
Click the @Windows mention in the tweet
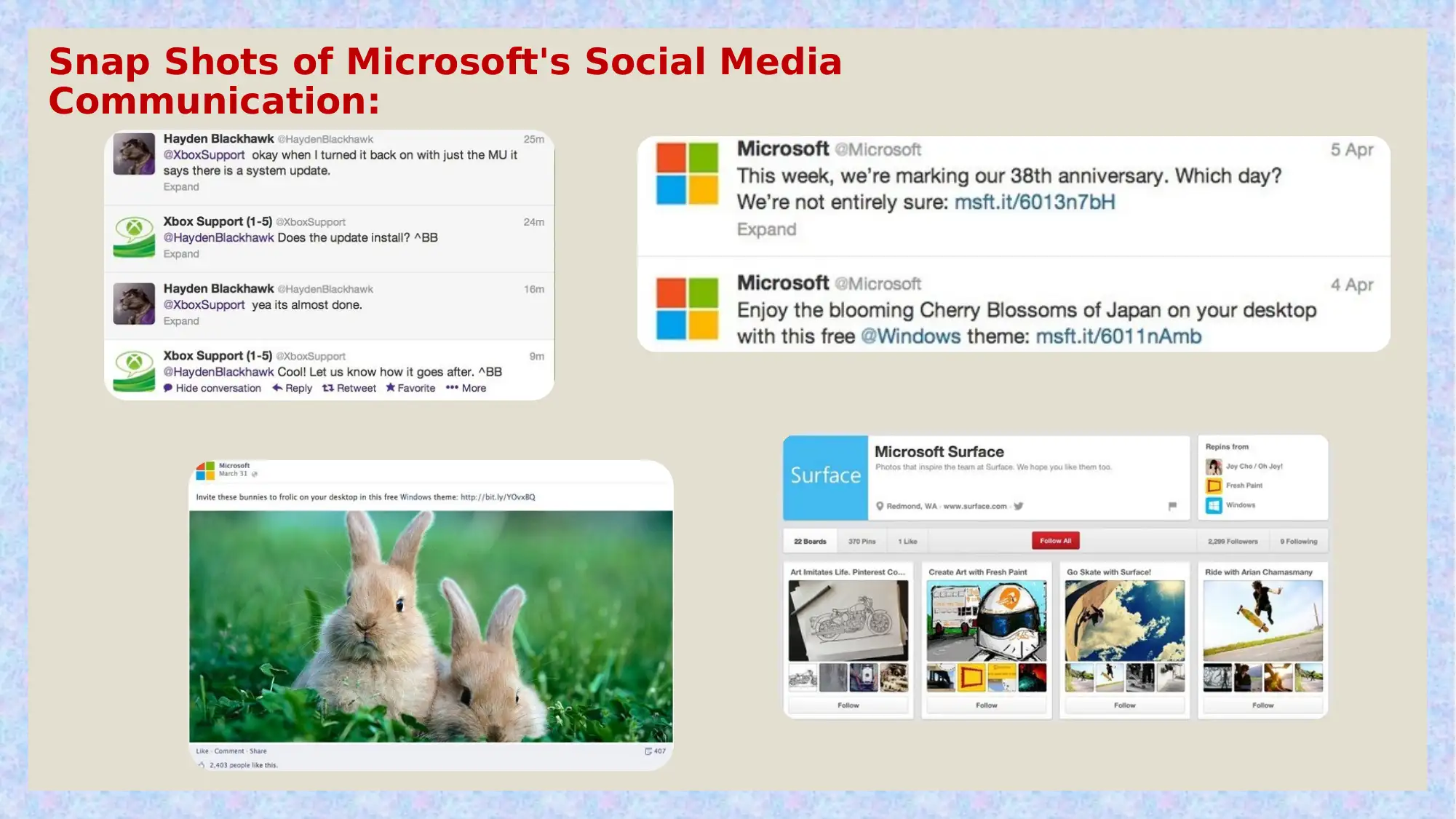point(911,336)
